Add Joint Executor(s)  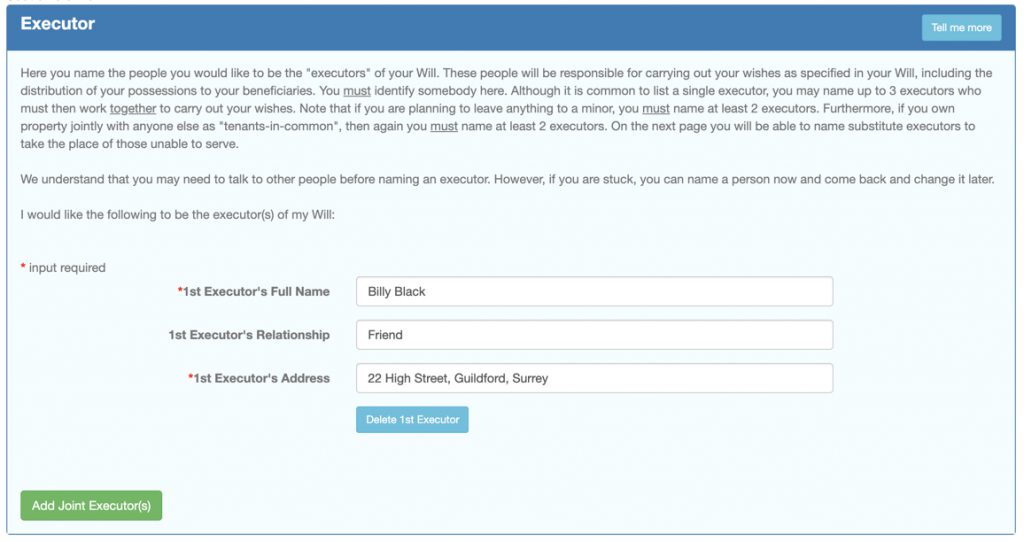click(91, 505)
